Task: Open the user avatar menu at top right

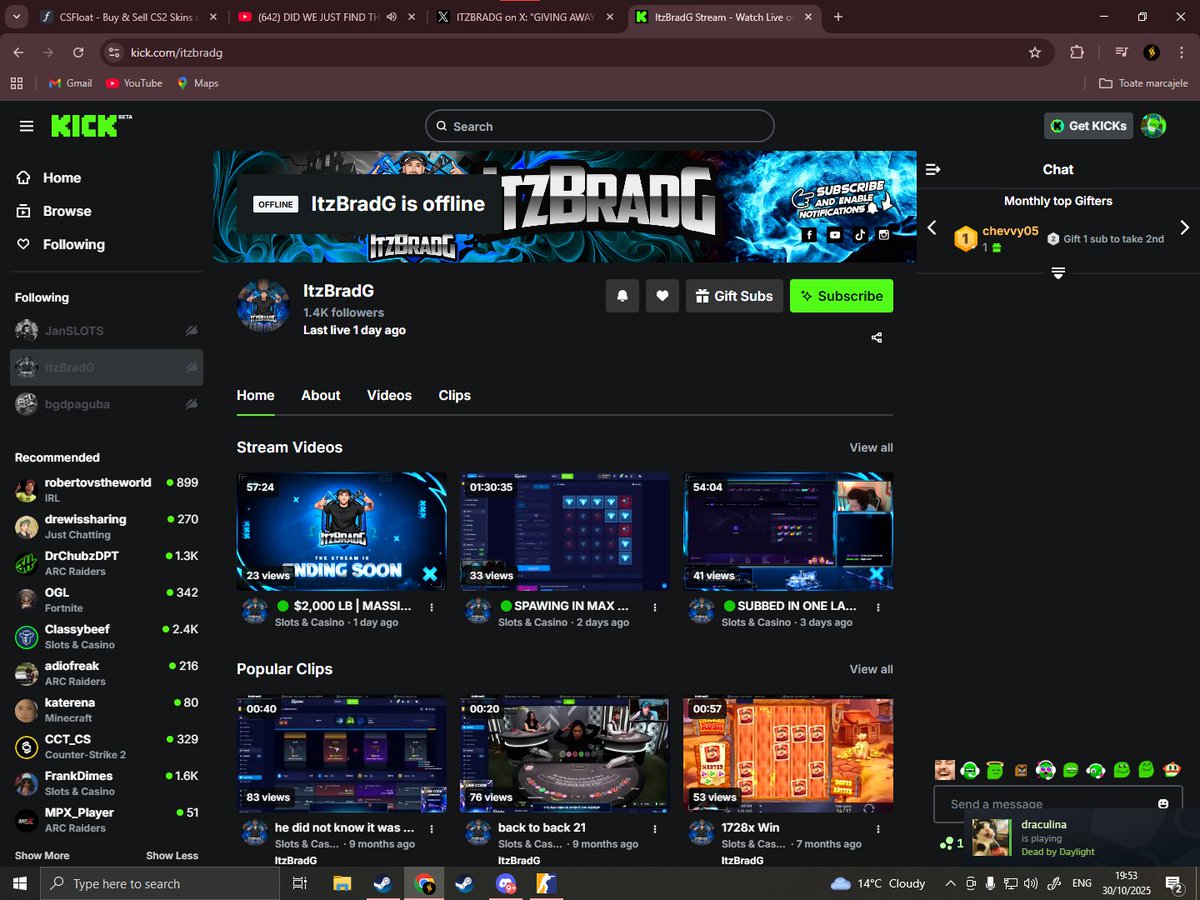Action: click(x=1154, y=126)
